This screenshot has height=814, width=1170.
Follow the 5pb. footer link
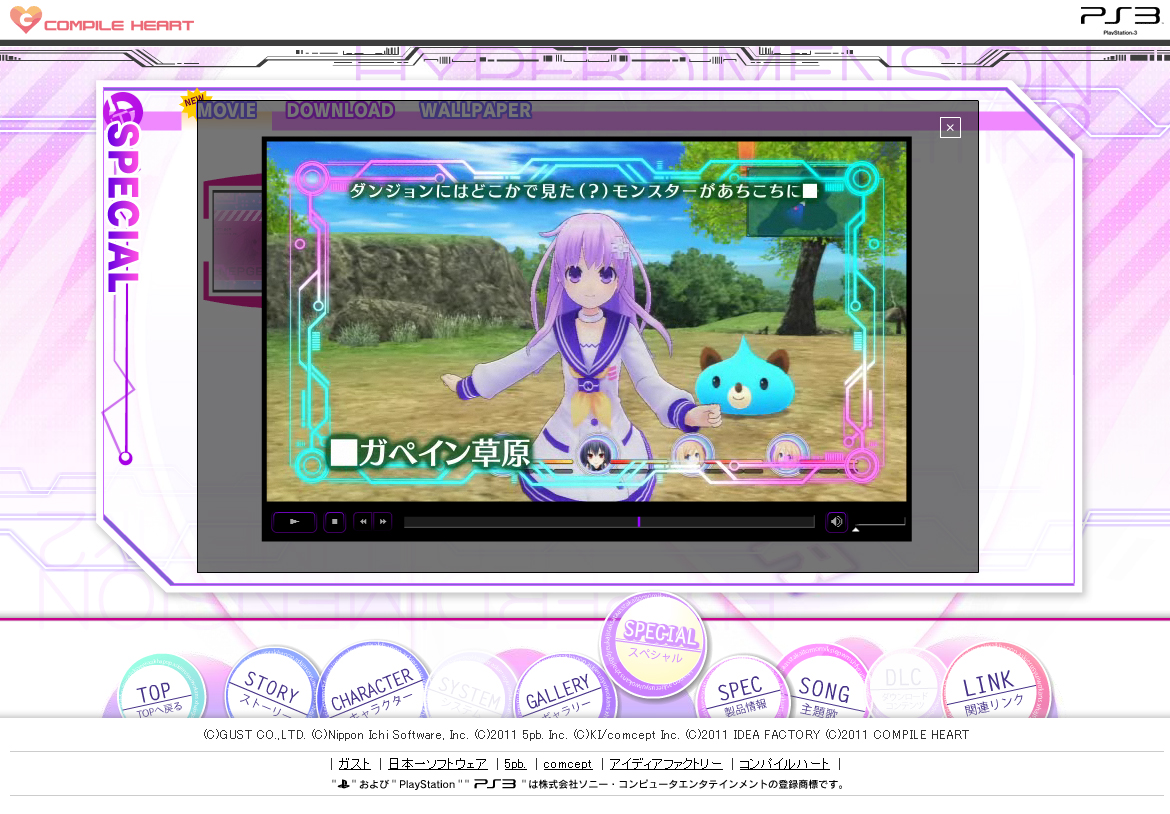pos(515,763)
